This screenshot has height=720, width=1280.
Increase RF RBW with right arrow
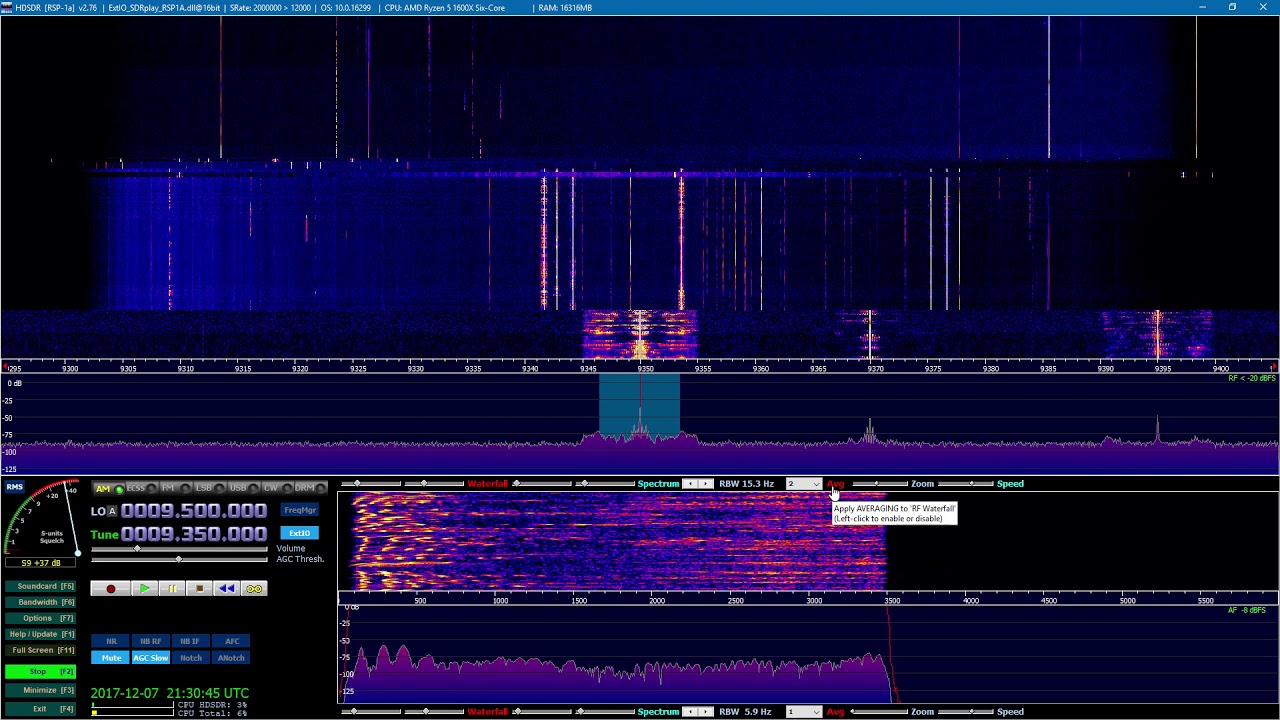tap(705, 484)
